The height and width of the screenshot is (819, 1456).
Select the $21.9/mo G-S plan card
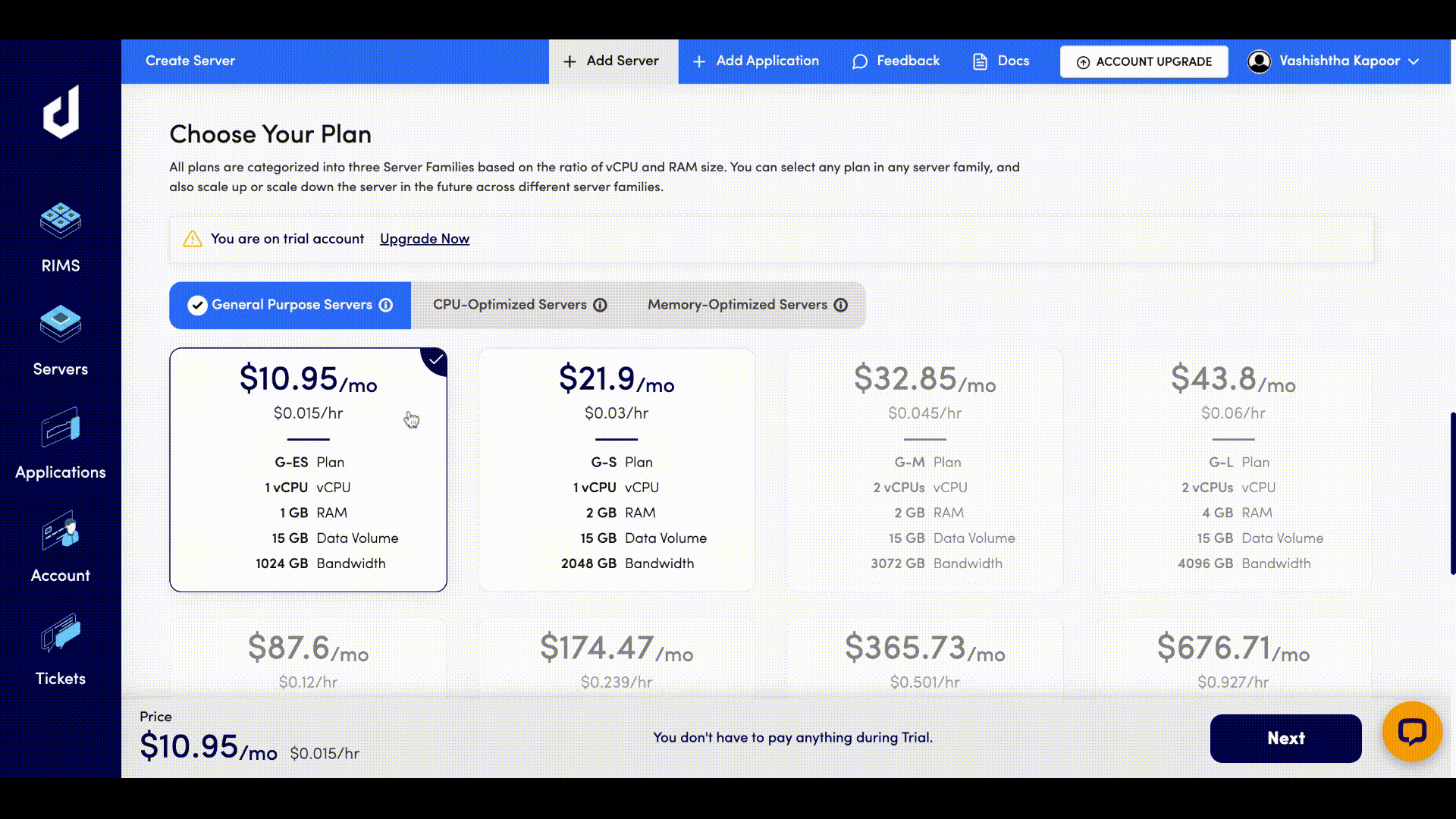coord(617,470)
